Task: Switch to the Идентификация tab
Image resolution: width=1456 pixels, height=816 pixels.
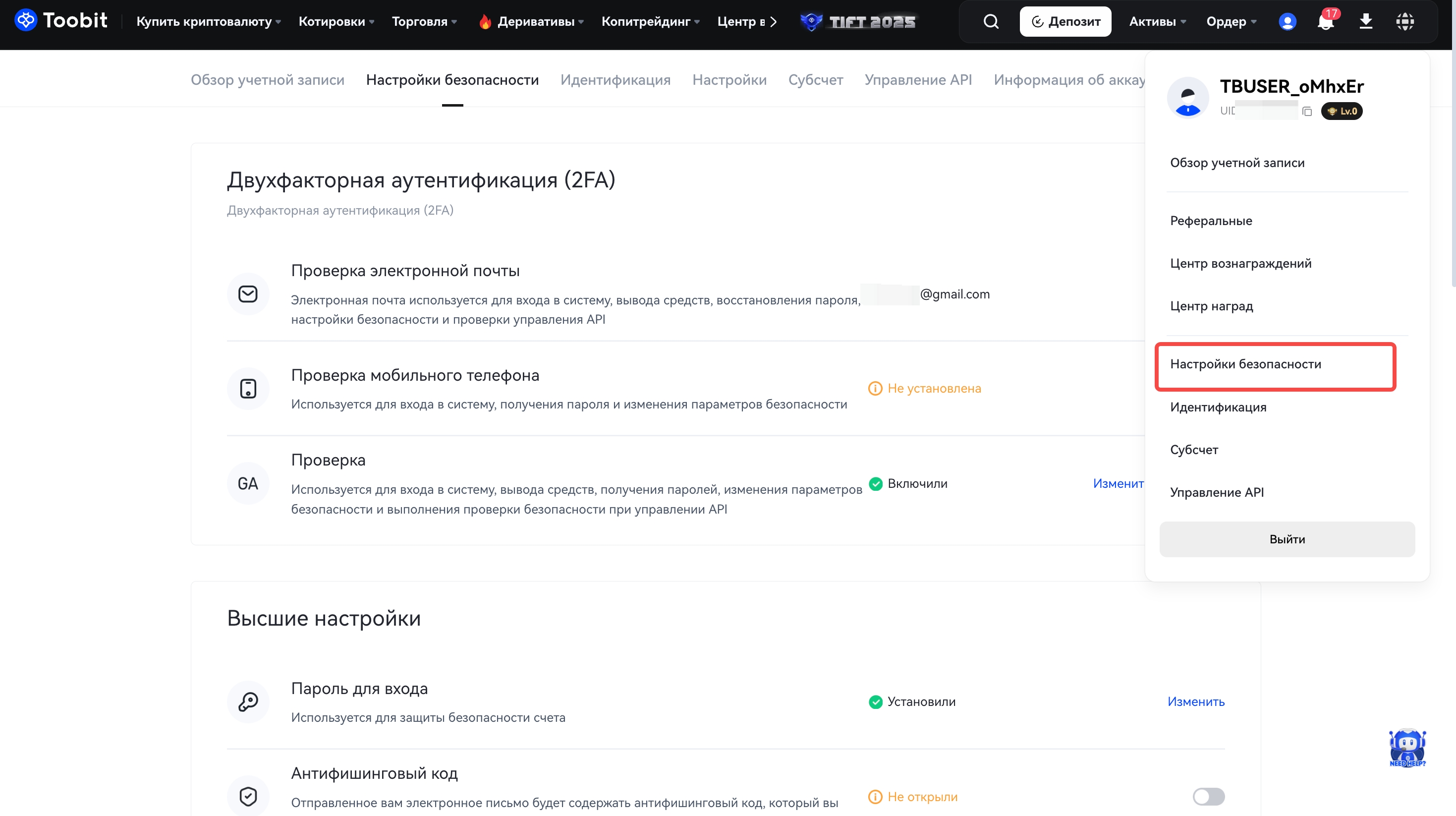Action: click(615, 80)
